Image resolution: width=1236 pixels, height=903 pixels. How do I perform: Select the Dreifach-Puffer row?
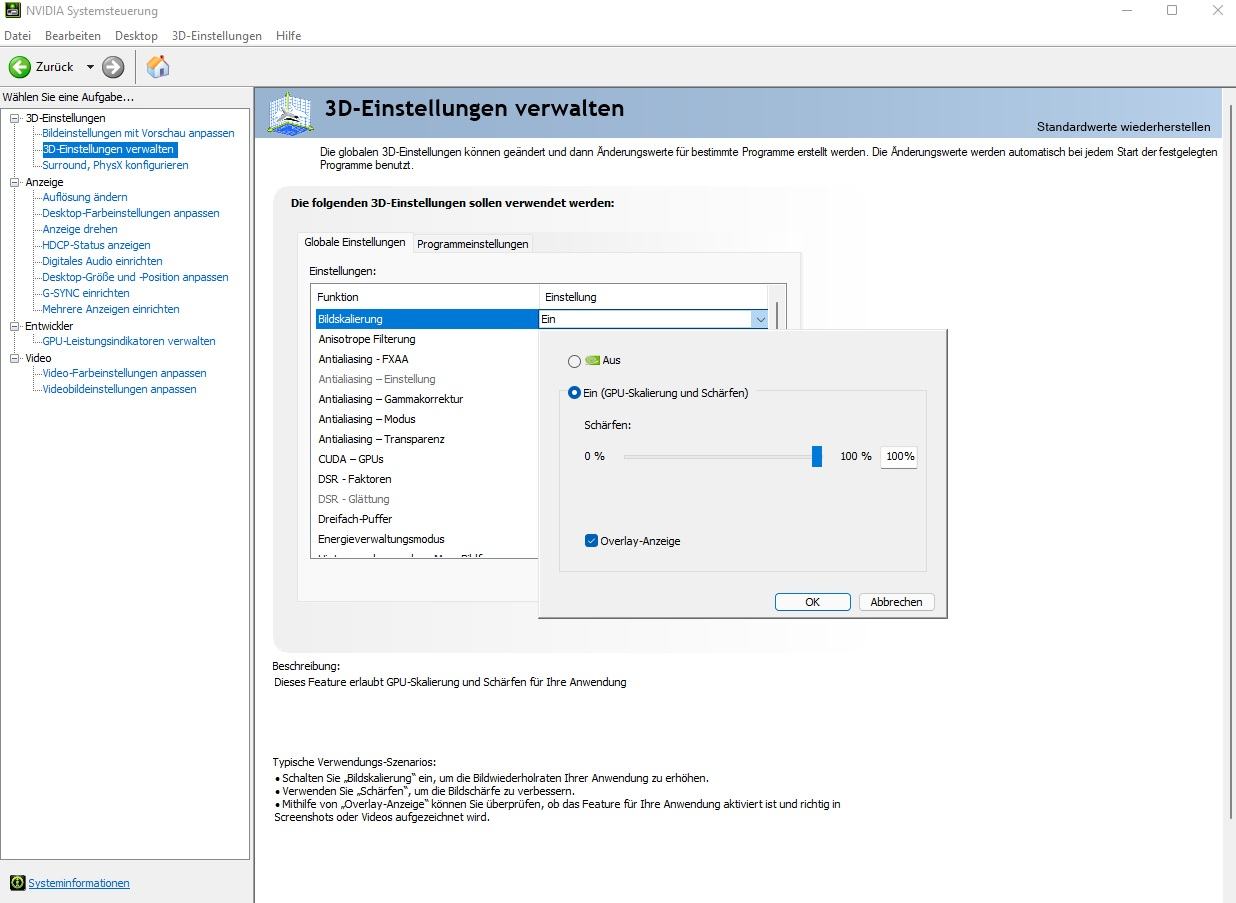(427, 519)
